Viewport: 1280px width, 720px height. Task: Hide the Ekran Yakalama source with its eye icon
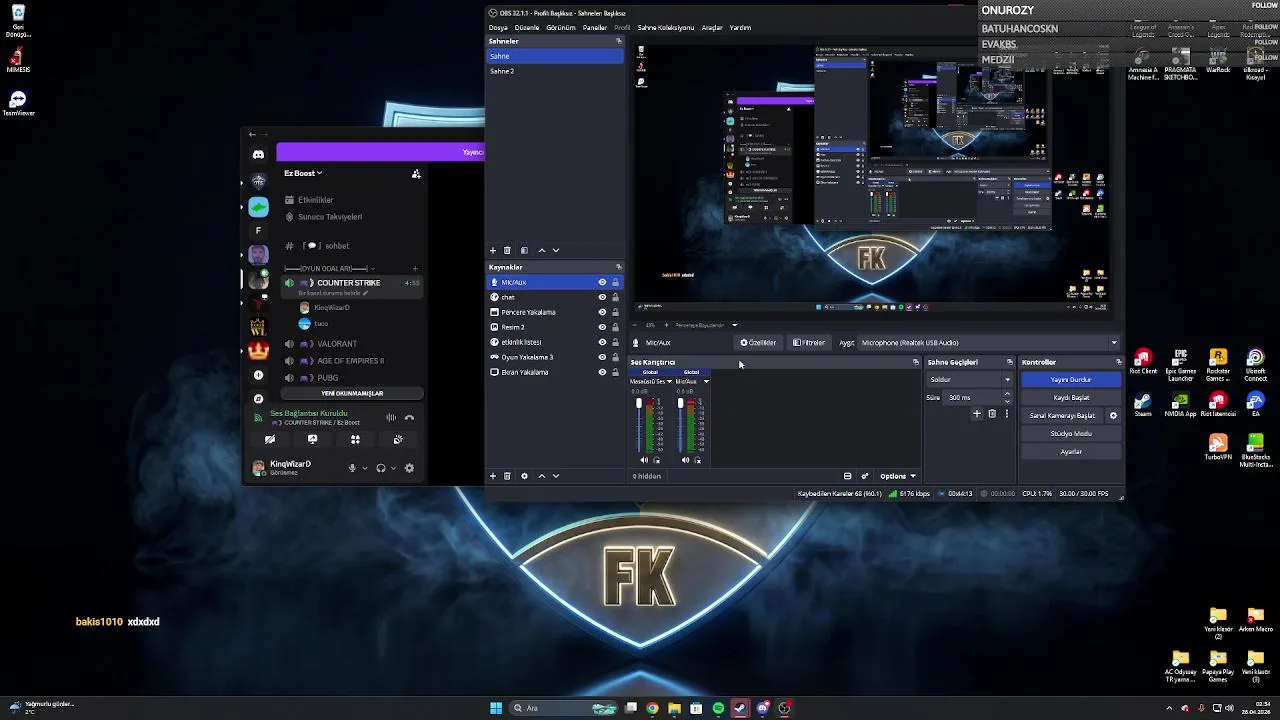pos(602,372)
